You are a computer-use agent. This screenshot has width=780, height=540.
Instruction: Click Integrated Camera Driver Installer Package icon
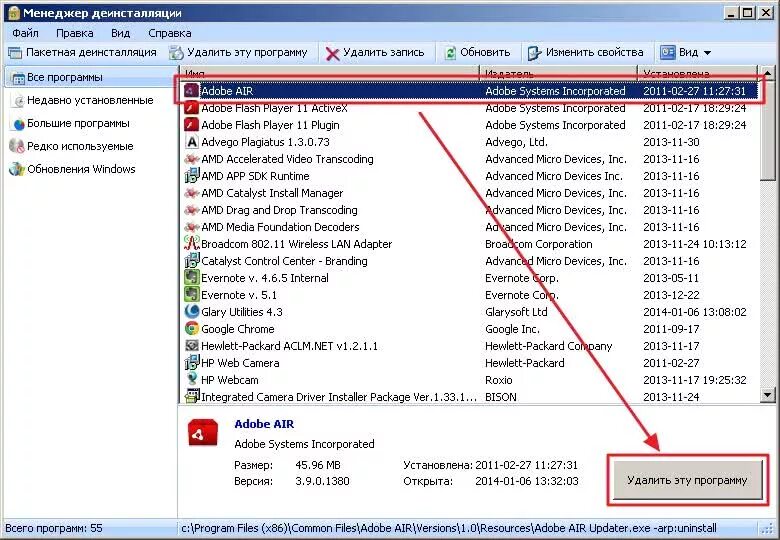point(192,397)
